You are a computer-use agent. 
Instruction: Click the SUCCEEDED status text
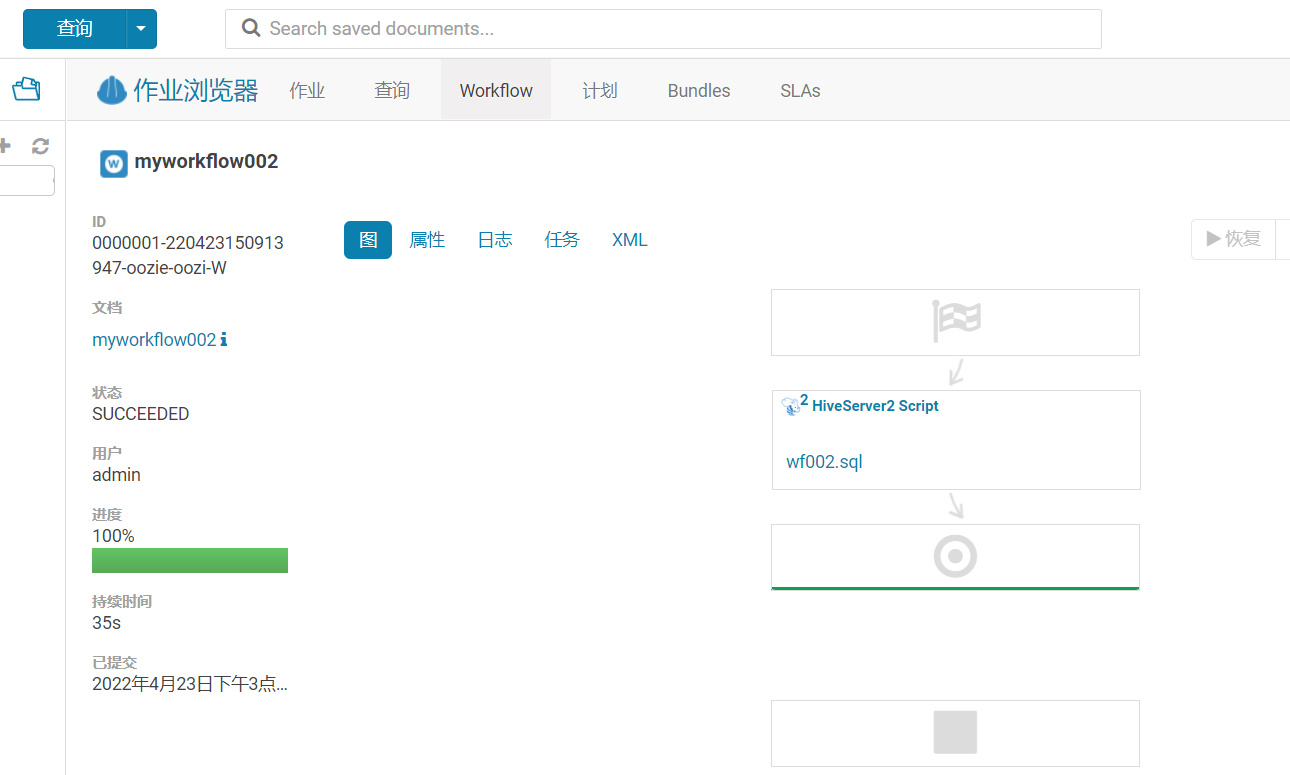pyautogui.click(x=140, y=414)
